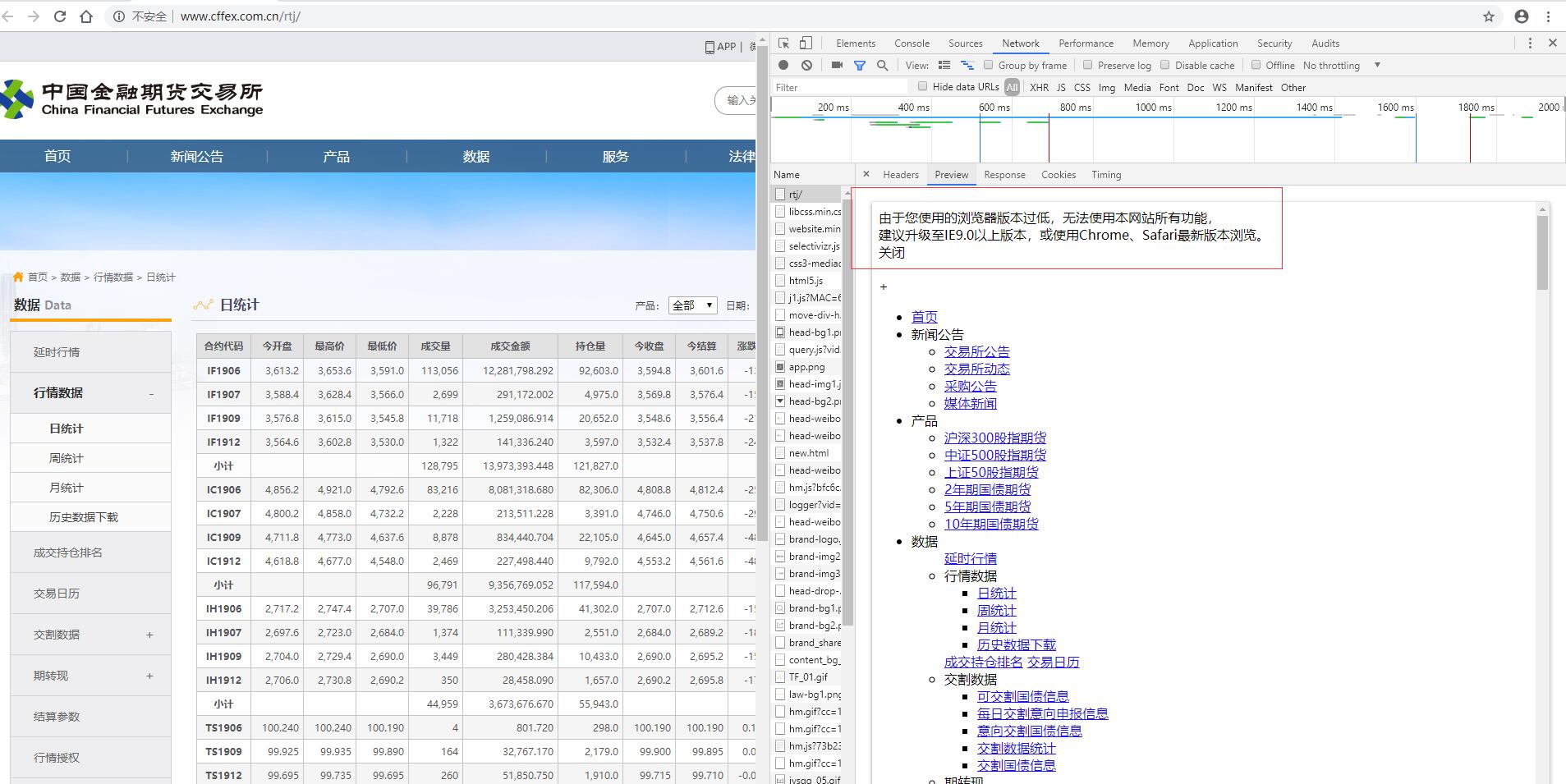Image resolution: width=1566 pixels, height=784 pixels.
Task: Switch to the Console tab
Action: point(912,44)
